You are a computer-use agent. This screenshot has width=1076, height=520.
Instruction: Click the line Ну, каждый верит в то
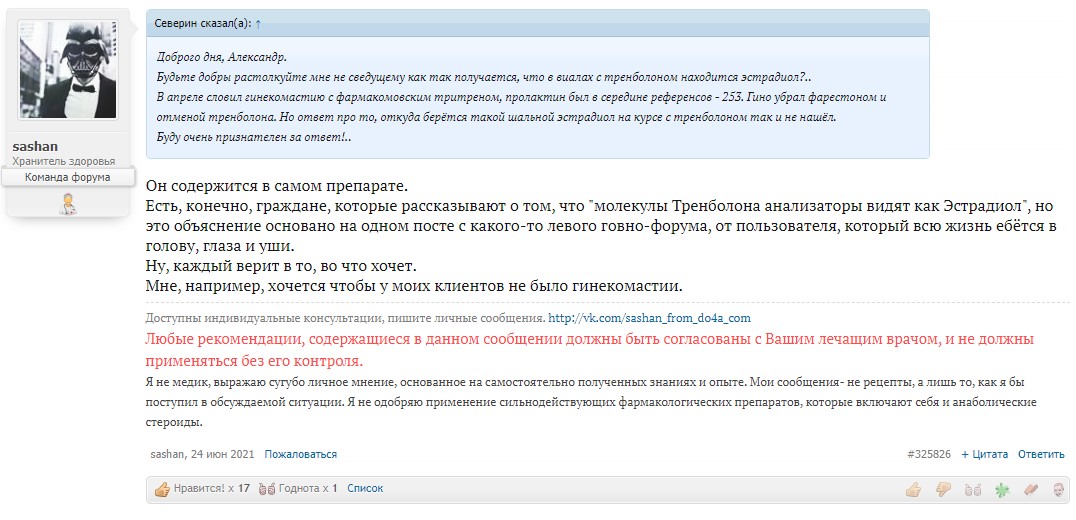tap(281, 265)
